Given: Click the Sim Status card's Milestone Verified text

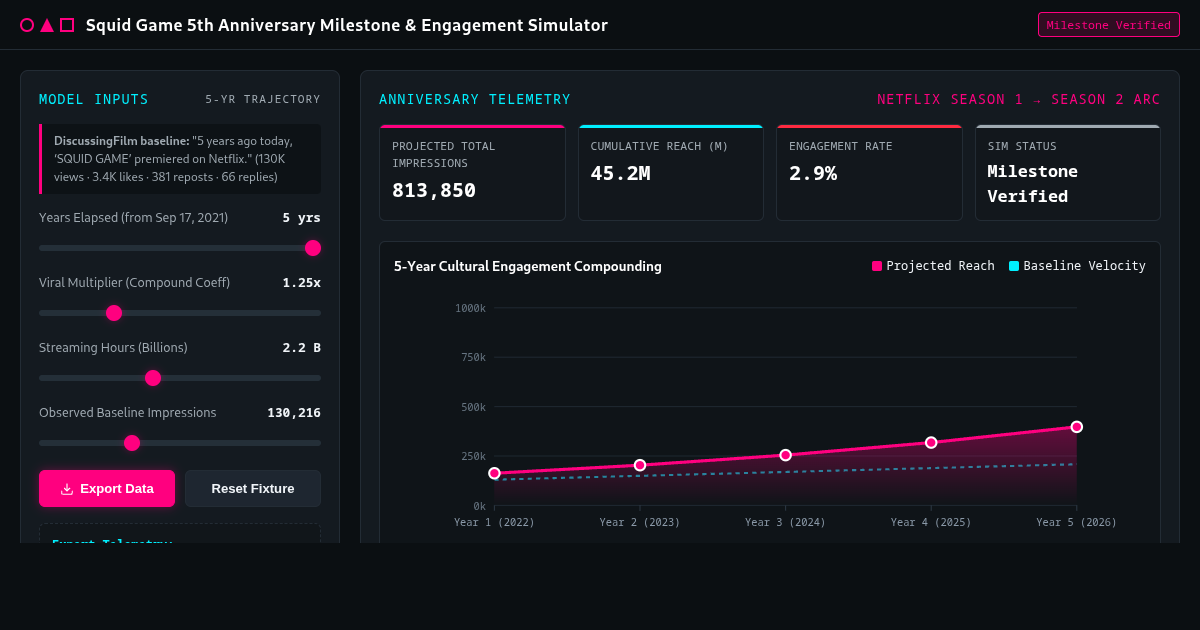Looking at the screenshot, I should (x=1033, y=183).
